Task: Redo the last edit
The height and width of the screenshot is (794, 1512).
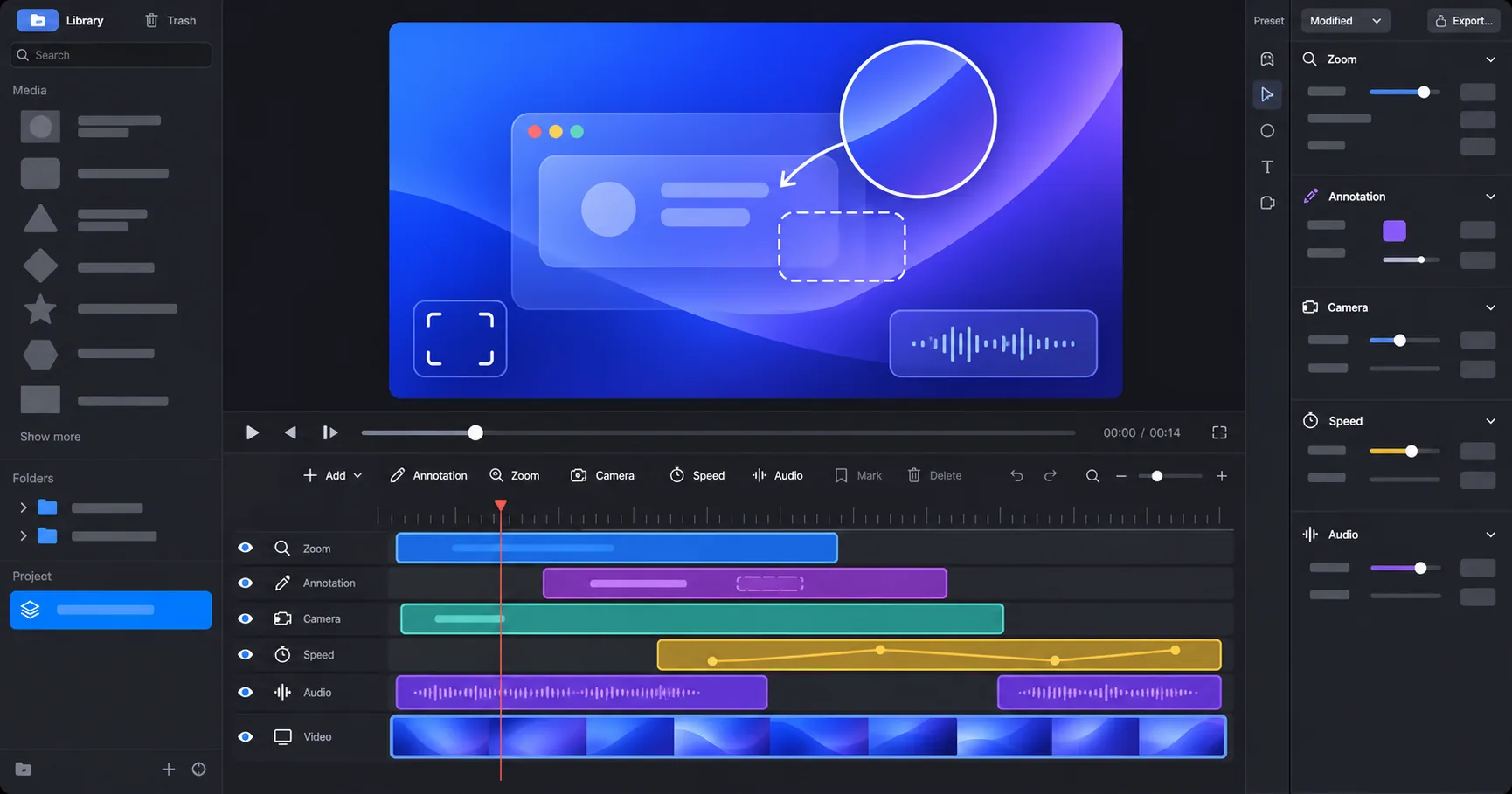Action: [1051, 475]
